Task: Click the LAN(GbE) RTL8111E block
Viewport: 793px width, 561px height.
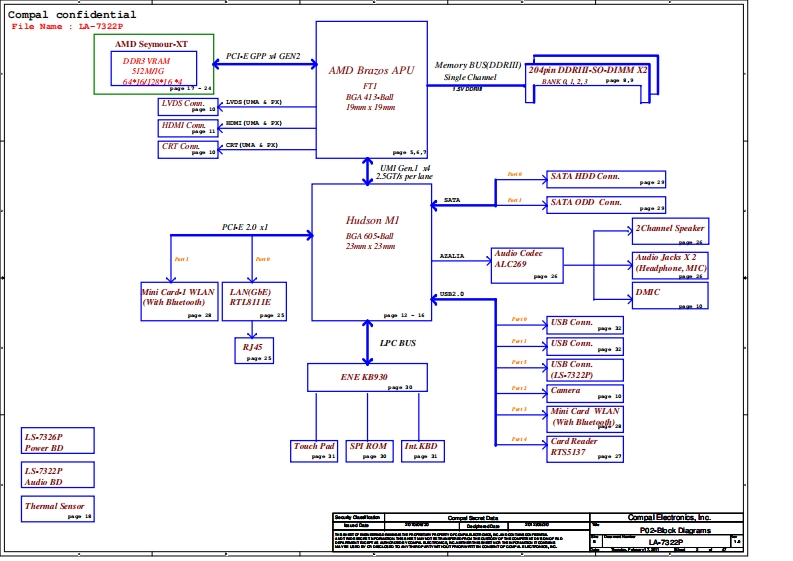Action: pyautogui.click(x=254, y=300)
